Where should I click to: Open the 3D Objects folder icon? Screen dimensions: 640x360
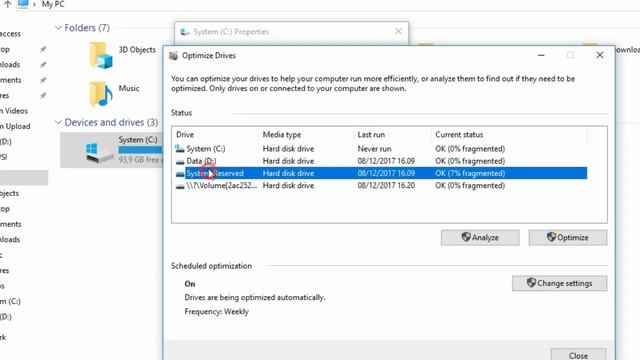click(x=100, y=56)
